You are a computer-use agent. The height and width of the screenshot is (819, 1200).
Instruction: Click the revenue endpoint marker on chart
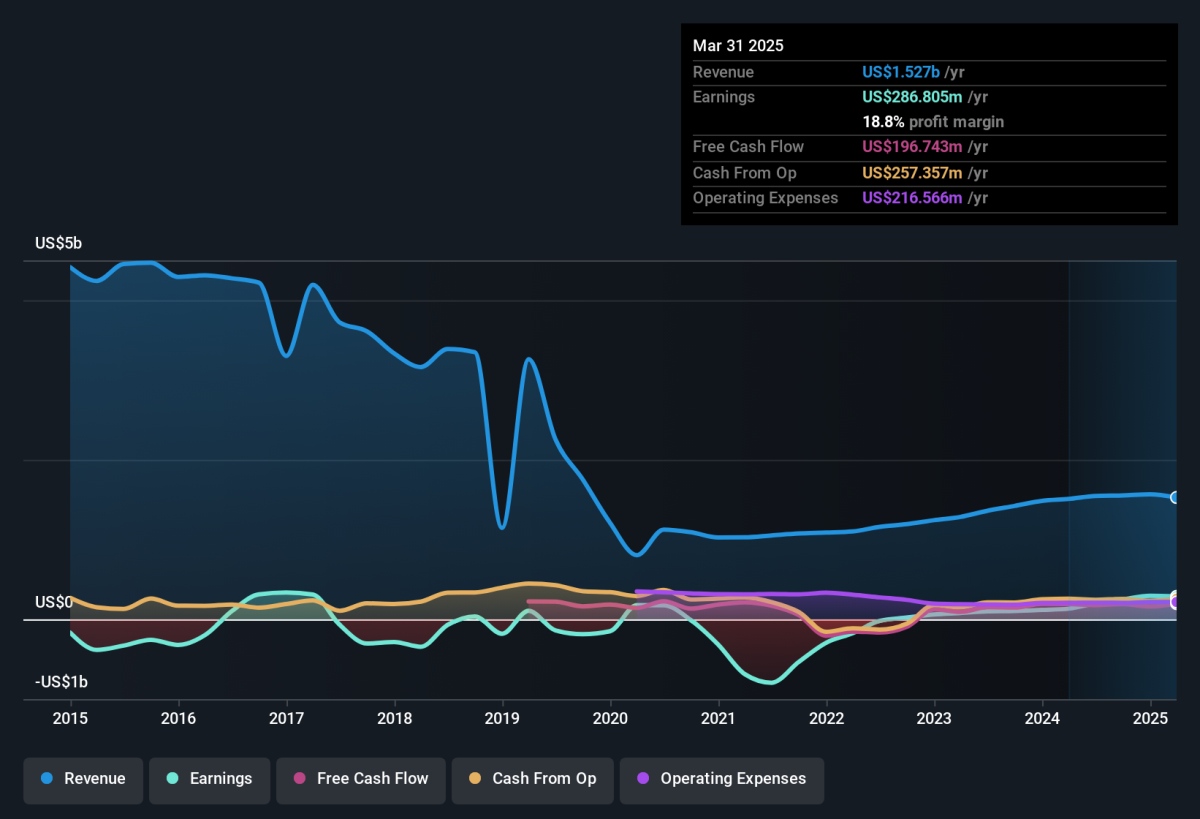point(1176,498)
